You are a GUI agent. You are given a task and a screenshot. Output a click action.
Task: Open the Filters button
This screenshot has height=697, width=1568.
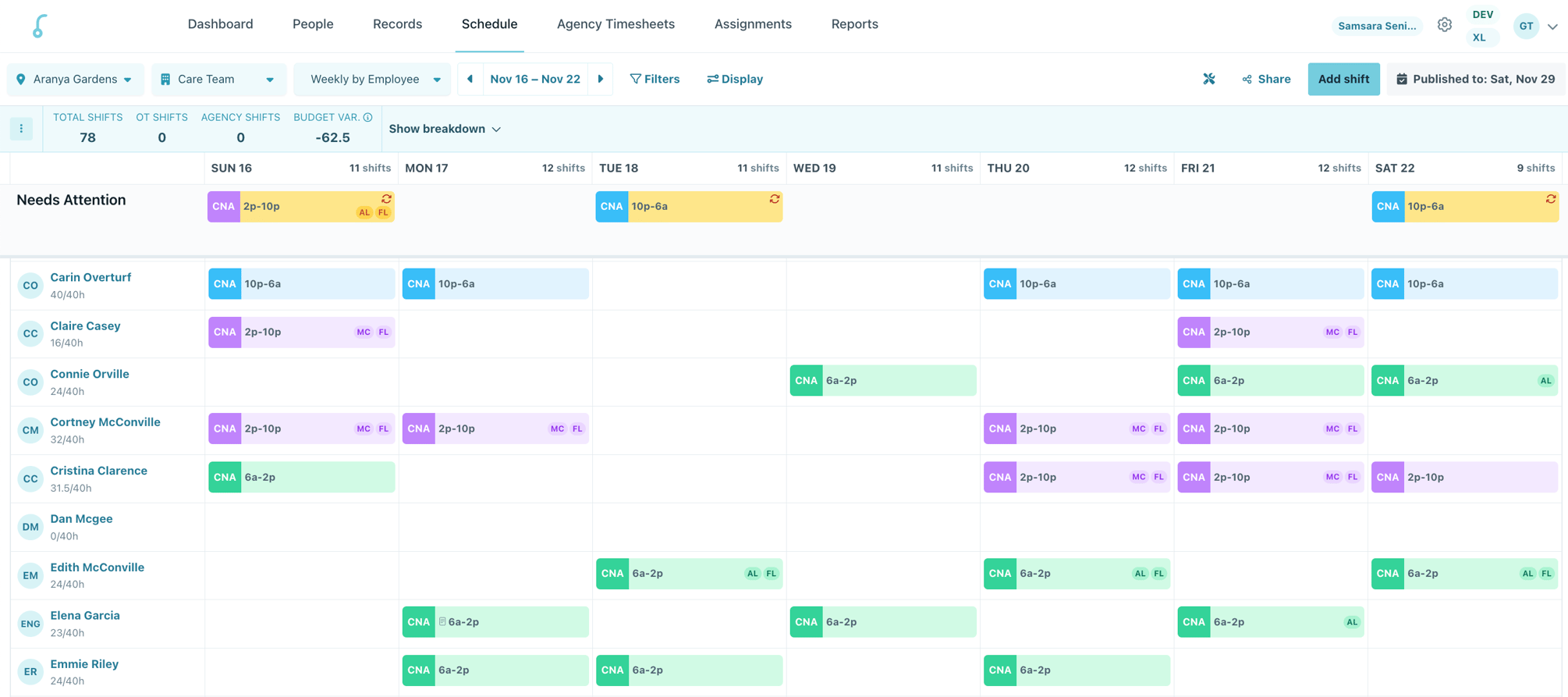pos(655,79)
